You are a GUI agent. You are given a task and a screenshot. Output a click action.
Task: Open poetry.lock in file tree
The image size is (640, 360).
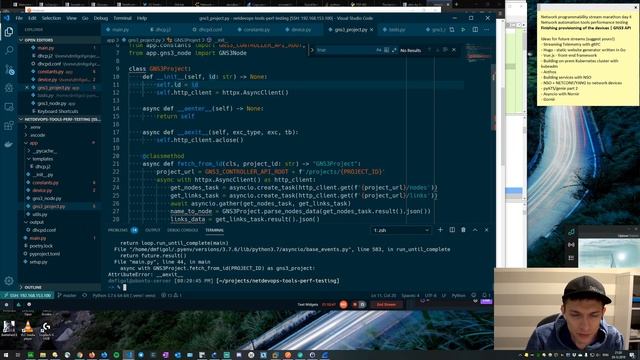tap(41, 246)
